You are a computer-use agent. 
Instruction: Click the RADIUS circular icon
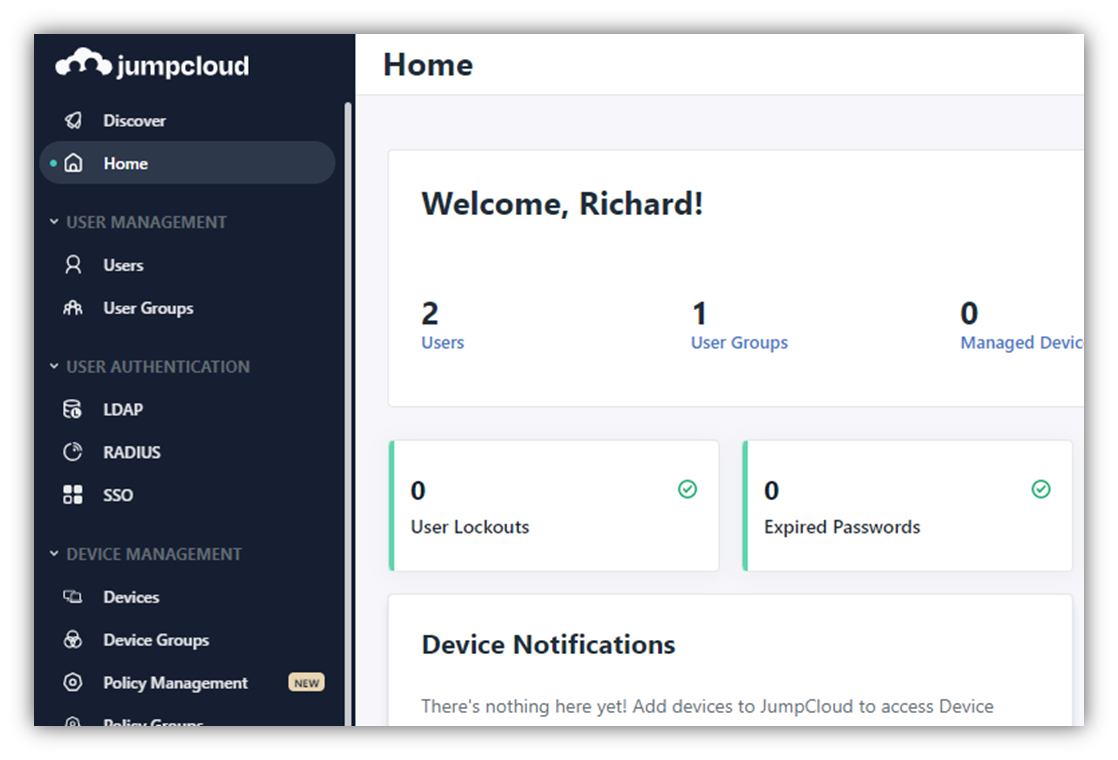73,452
